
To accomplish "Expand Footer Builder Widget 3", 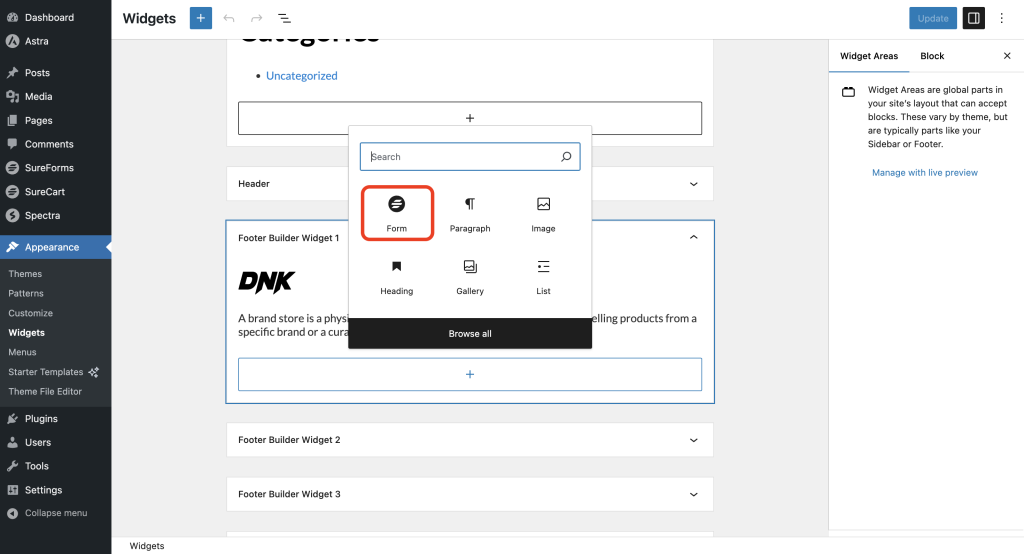I will (694, 494).
